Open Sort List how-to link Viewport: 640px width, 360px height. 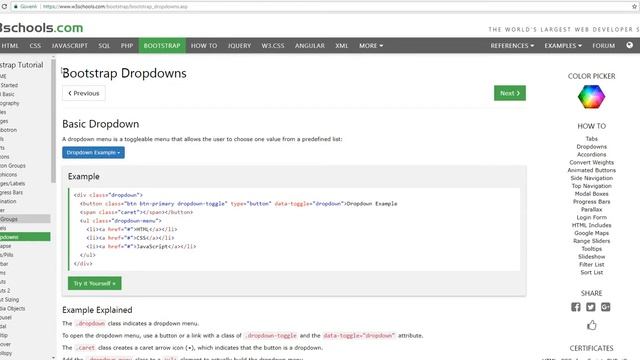tap(591, 272)
